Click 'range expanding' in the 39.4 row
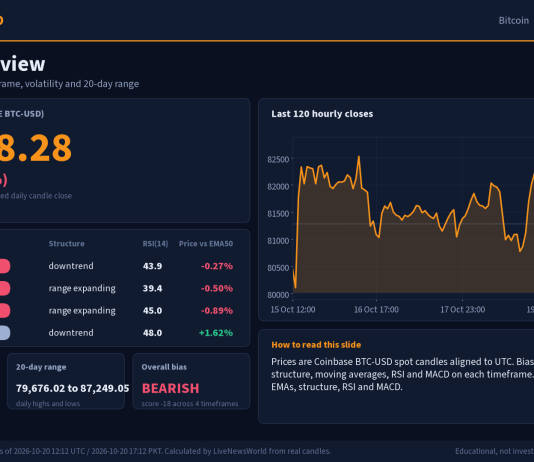 coord(82,288)
